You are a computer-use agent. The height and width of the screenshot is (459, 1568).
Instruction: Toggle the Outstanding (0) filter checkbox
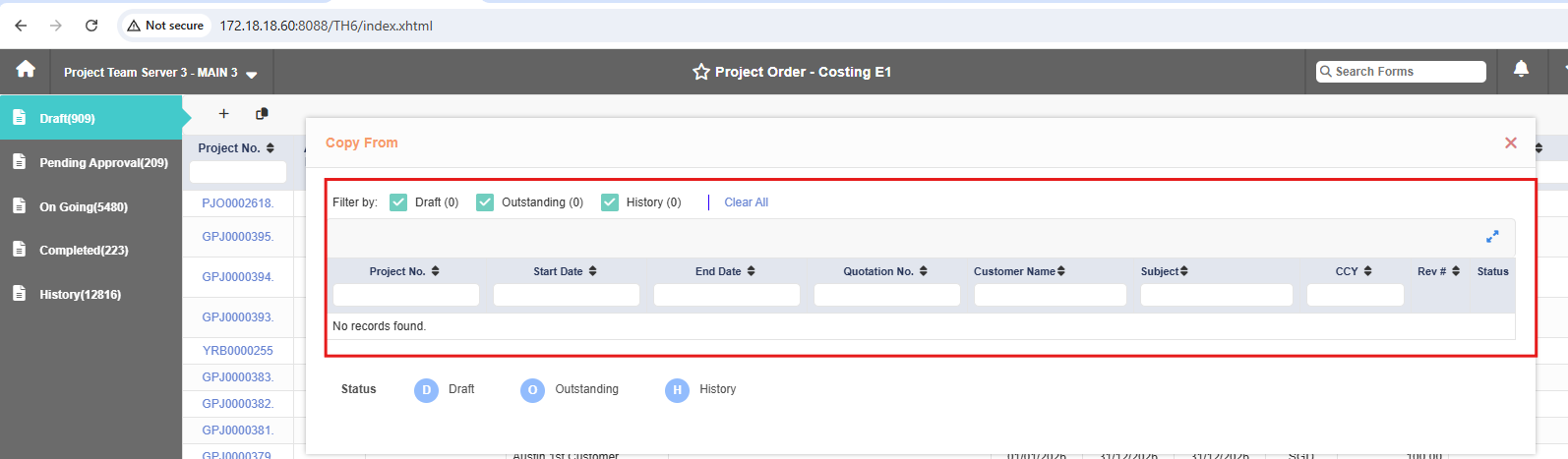click(x=485, y=202)
